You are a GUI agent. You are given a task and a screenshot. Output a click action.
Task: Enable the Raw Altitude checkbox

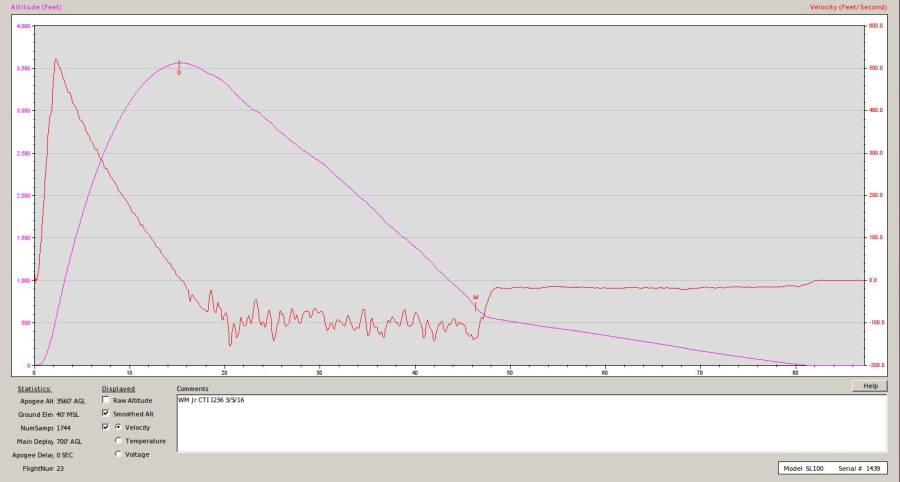(x=105, y=400)
